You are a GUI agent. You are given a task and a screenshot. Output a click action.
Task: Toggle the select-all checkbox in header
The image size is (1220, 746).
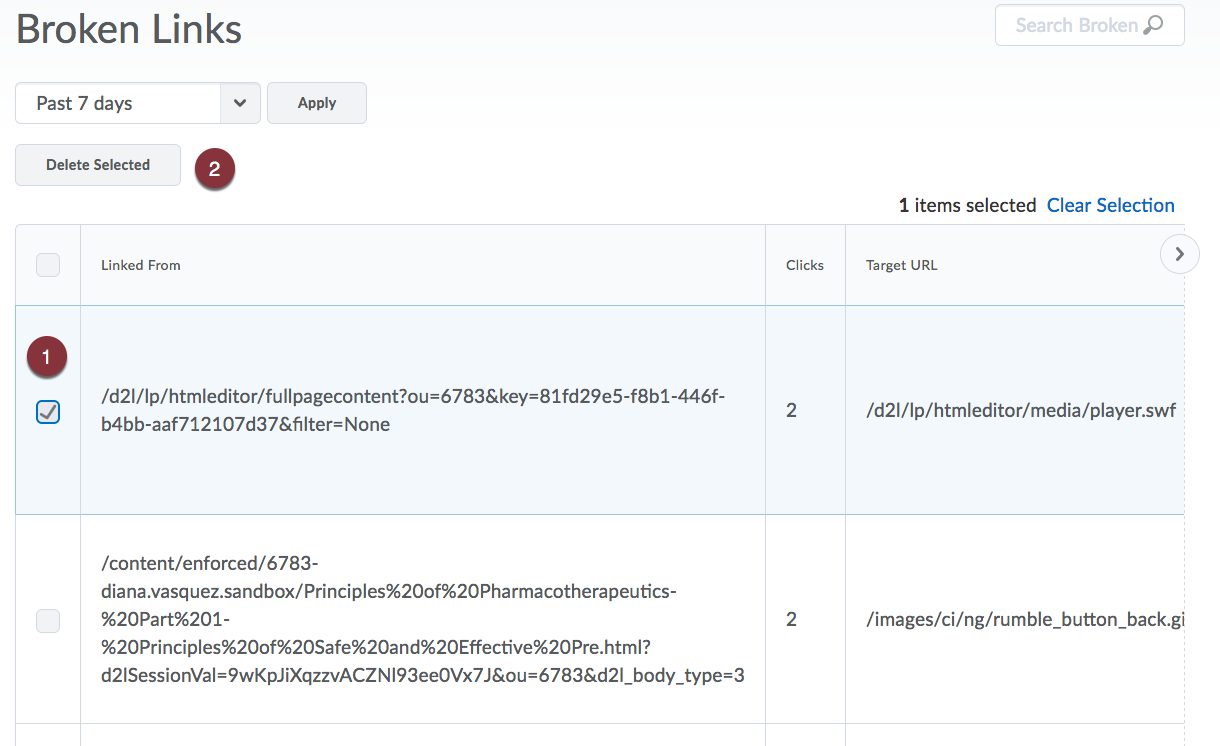[48, 265]
